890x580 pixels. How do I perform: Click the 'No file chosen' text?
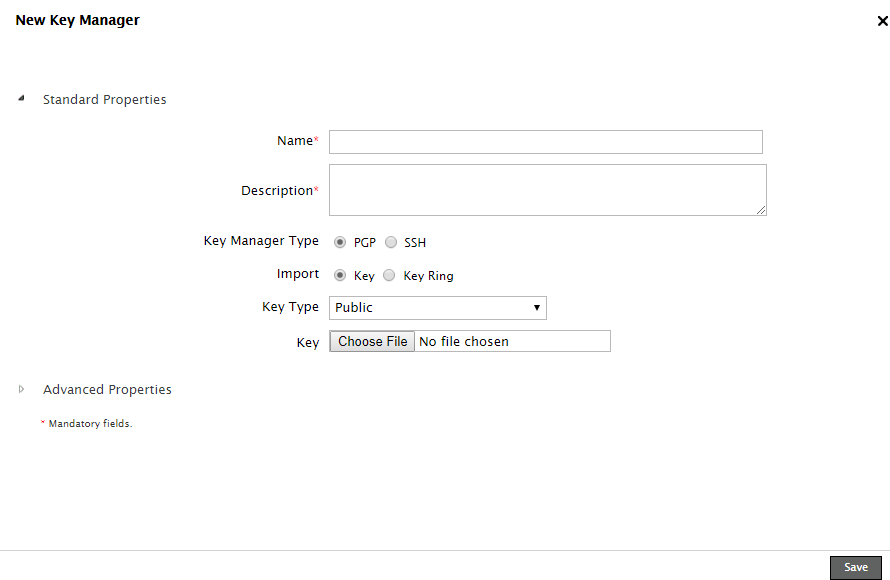click(464, 342)
